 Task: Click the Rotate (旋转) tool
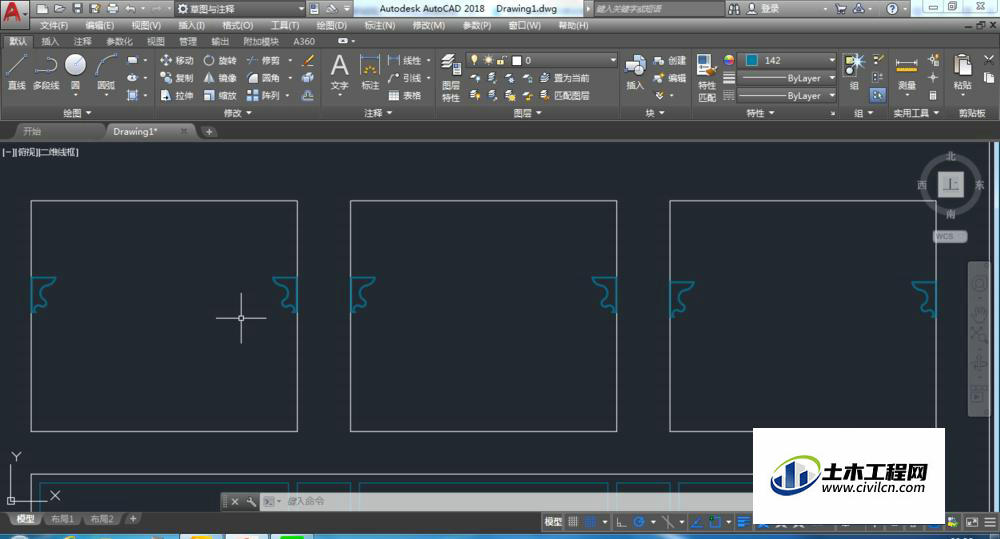pos(220,60)
